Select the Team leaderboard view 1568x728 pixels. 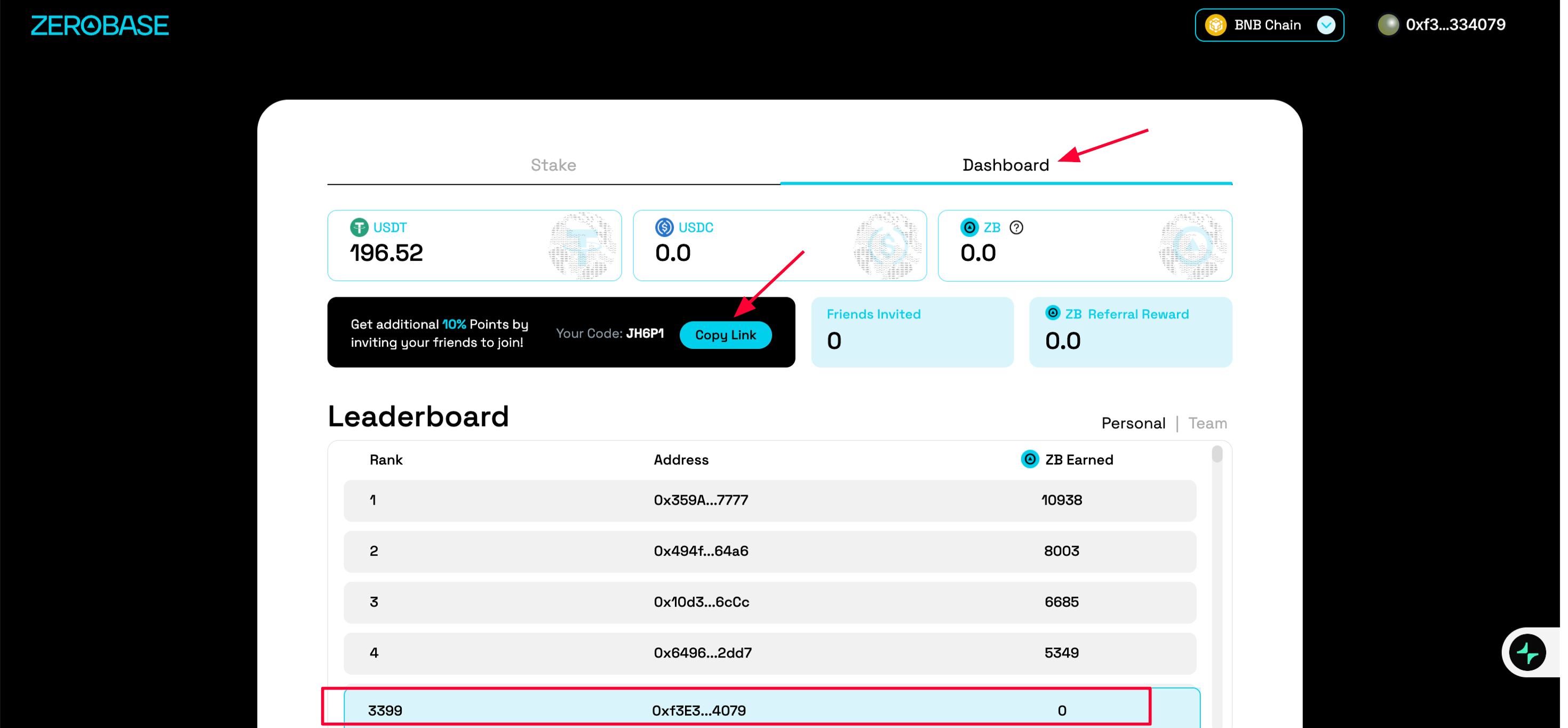click(x=1207, y=423)
